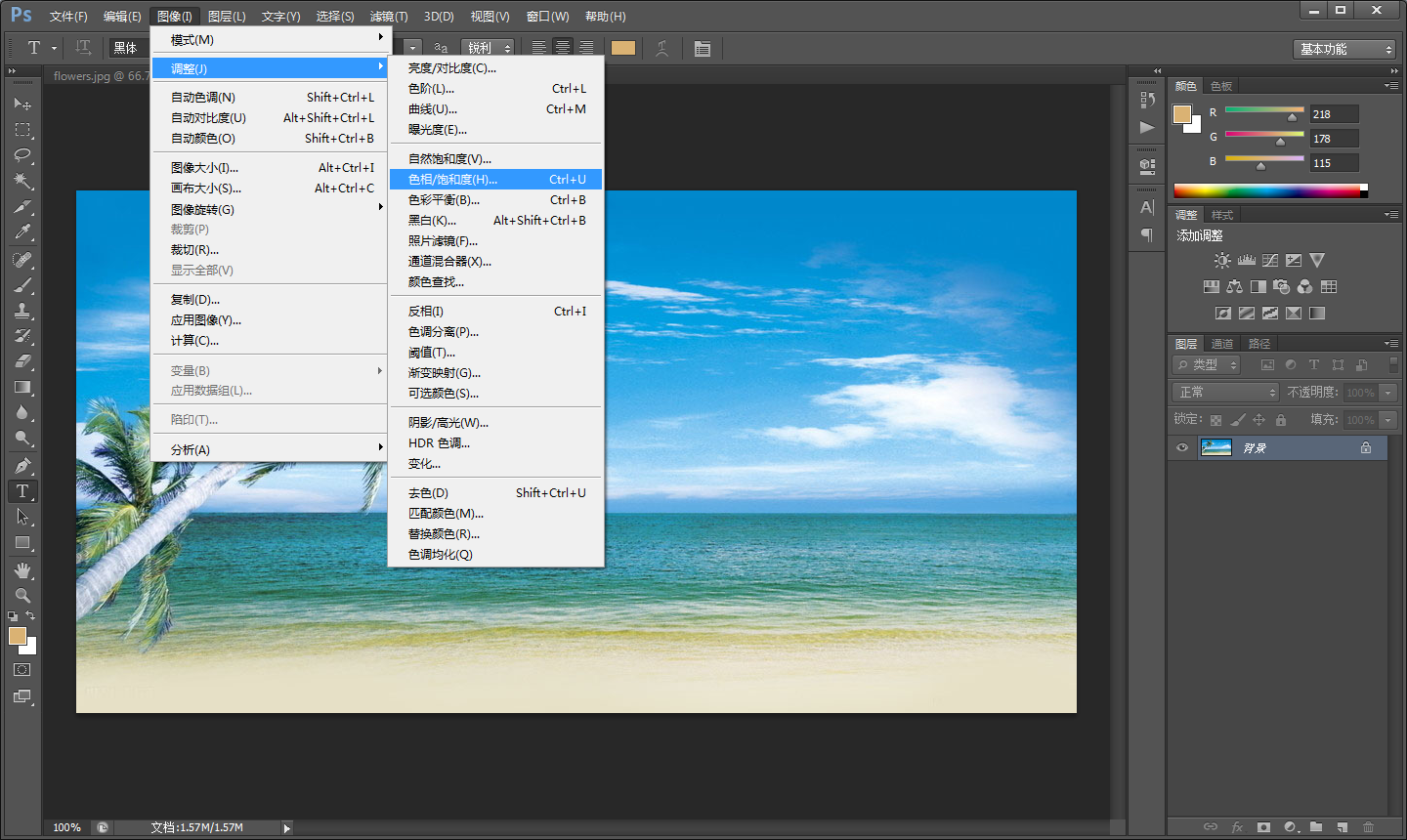Switch to the 样式 tab
Viewport: 1407px width, 840px height.
(1222, 215)
